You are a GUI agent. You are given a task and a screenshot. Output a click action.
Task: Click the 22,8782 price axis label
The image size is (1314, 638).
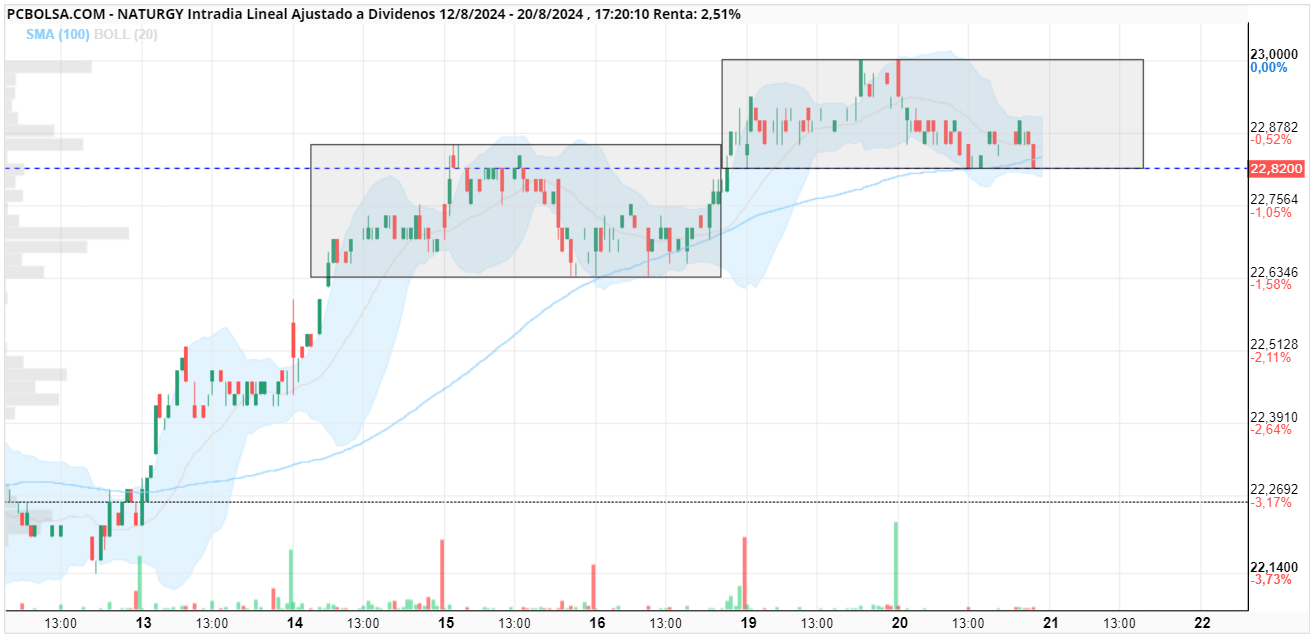click(1274, 127)
